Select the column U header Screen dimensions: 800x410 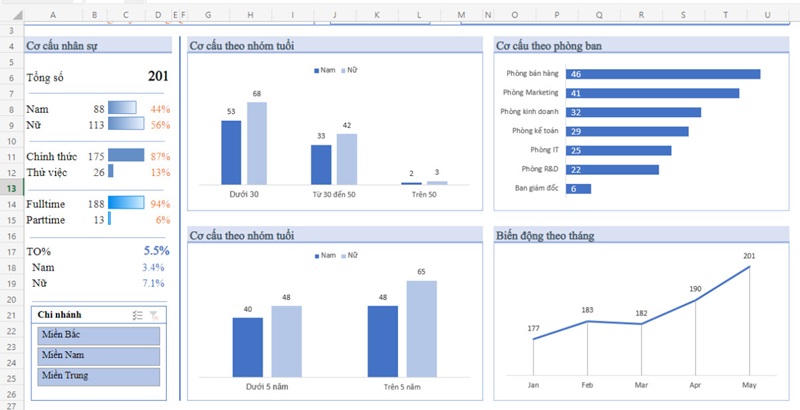[x=767, y=15]
